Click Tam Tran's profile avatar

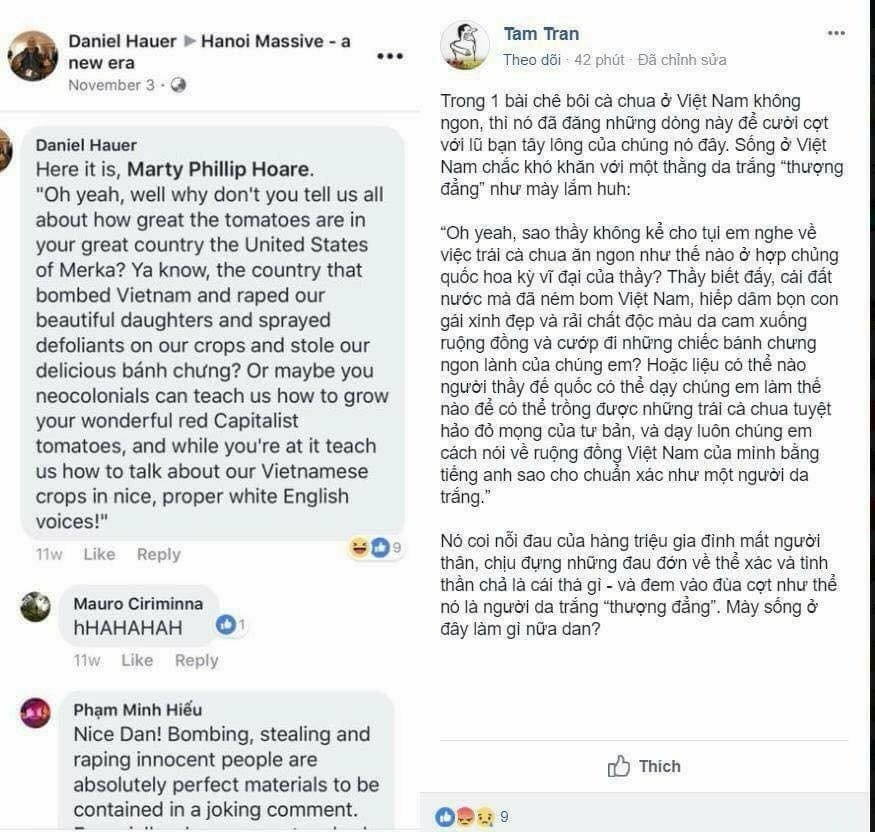point(465,46)
